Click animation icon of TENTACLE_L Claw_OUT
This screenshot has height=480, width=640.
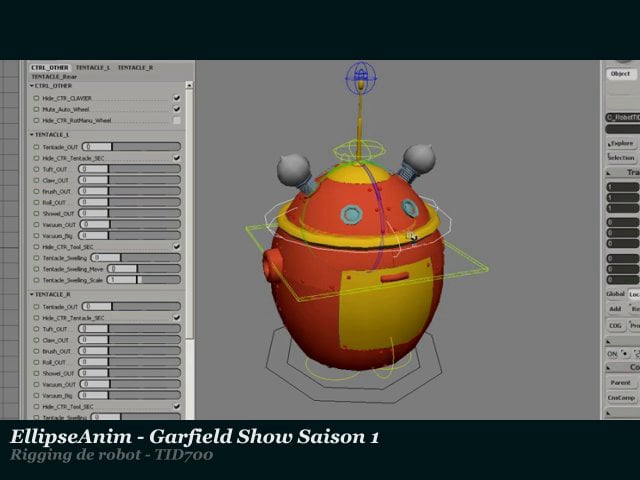tap(36, 180)
